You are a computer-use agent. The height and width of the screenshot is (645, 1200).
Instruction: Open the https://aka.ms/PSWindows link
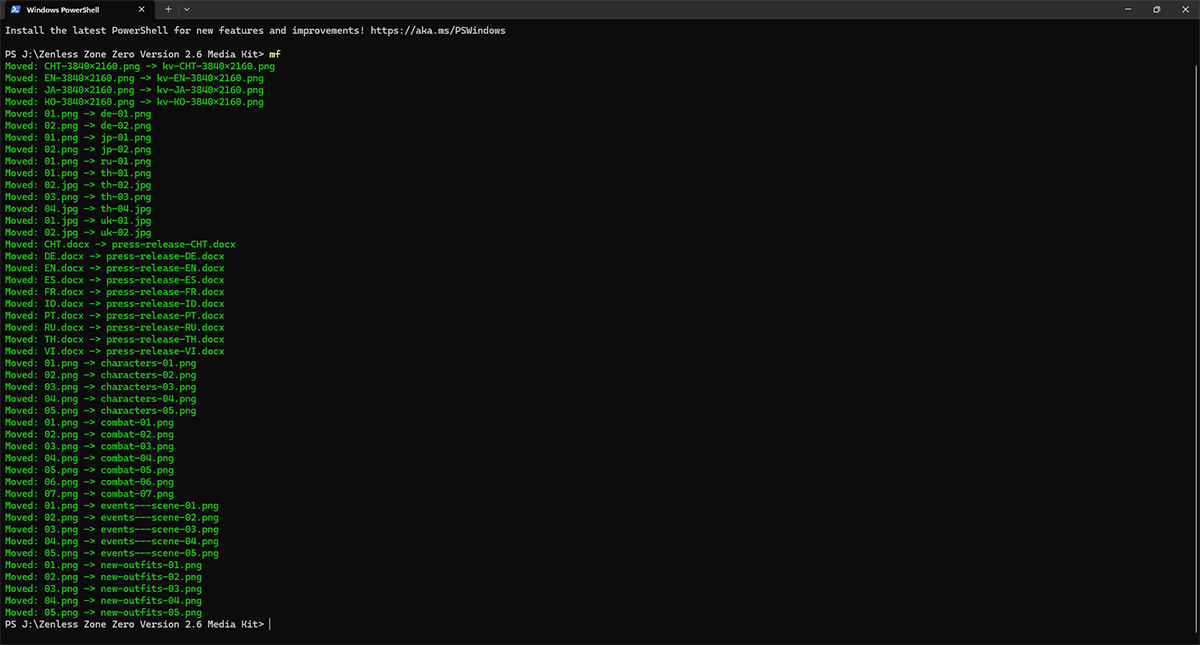click(438, 30)
